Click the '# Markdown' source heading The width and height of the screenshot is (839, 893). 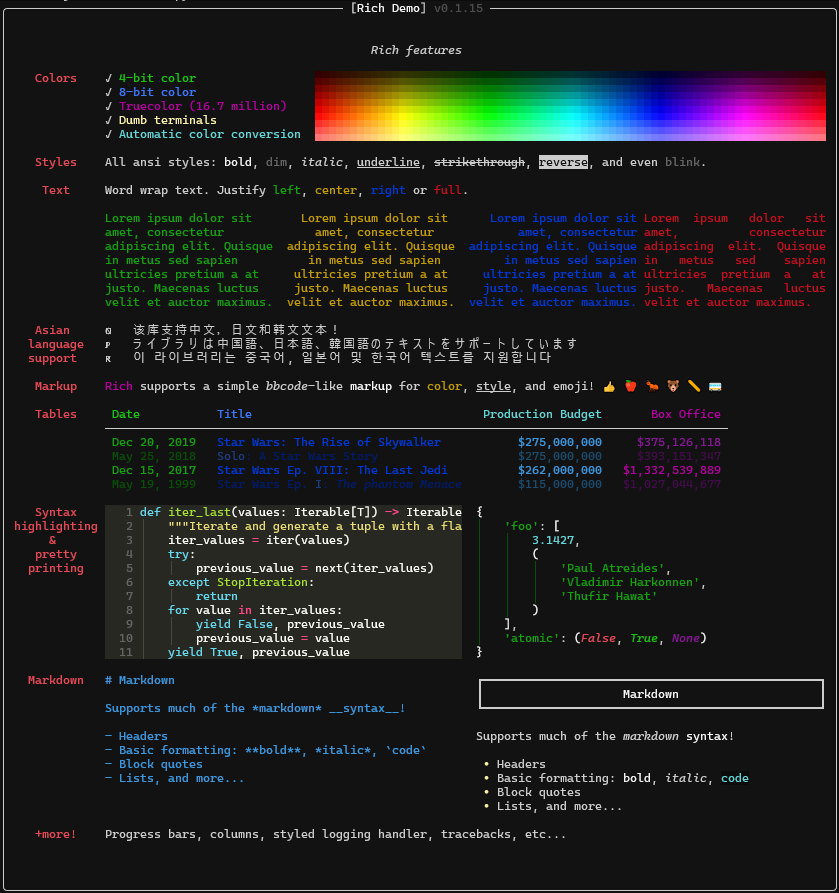140,680
